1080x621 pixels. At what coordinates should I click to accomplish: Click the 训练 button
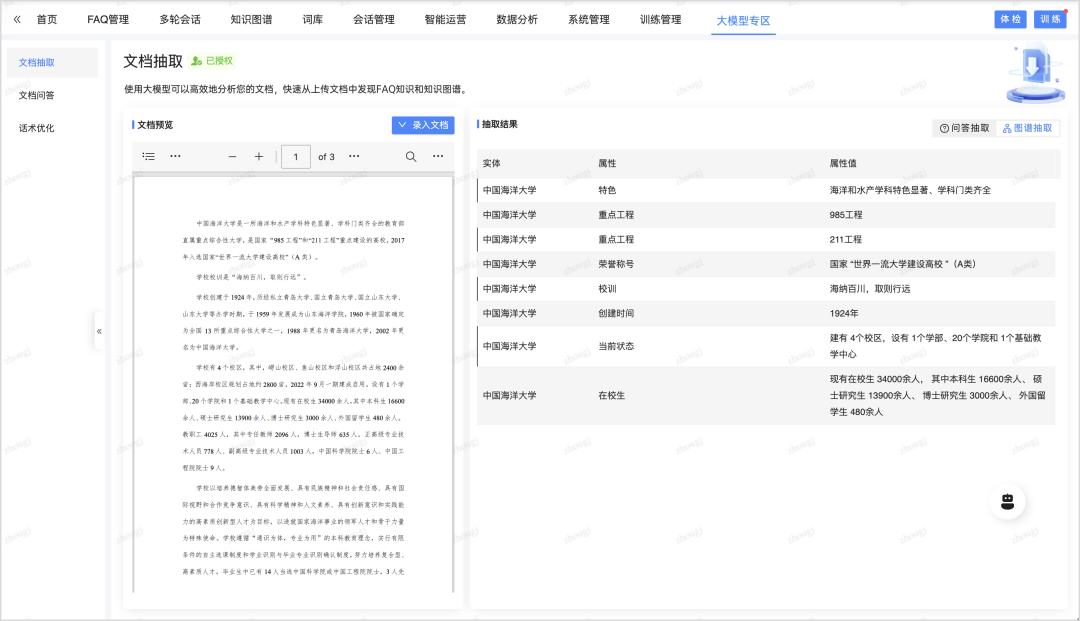click(x=1050, y=19)
